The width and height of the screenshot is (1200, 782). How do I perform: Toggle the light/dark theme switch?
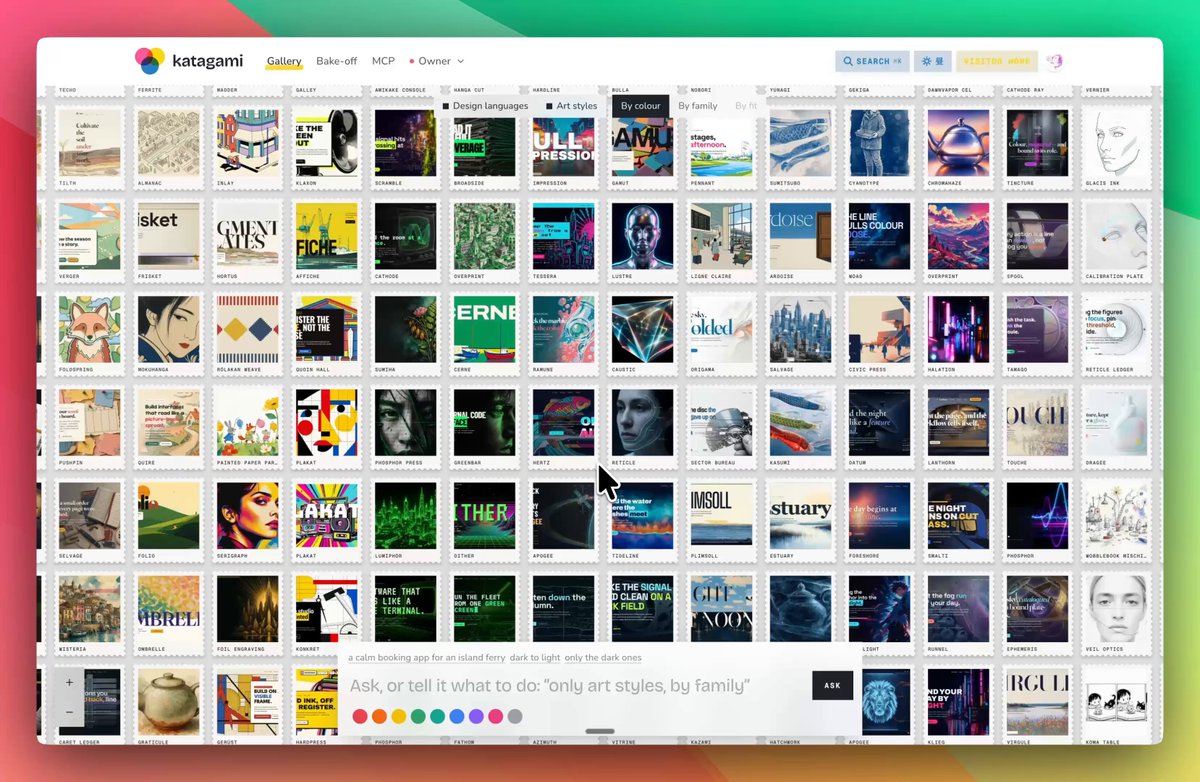coord(933,61)
